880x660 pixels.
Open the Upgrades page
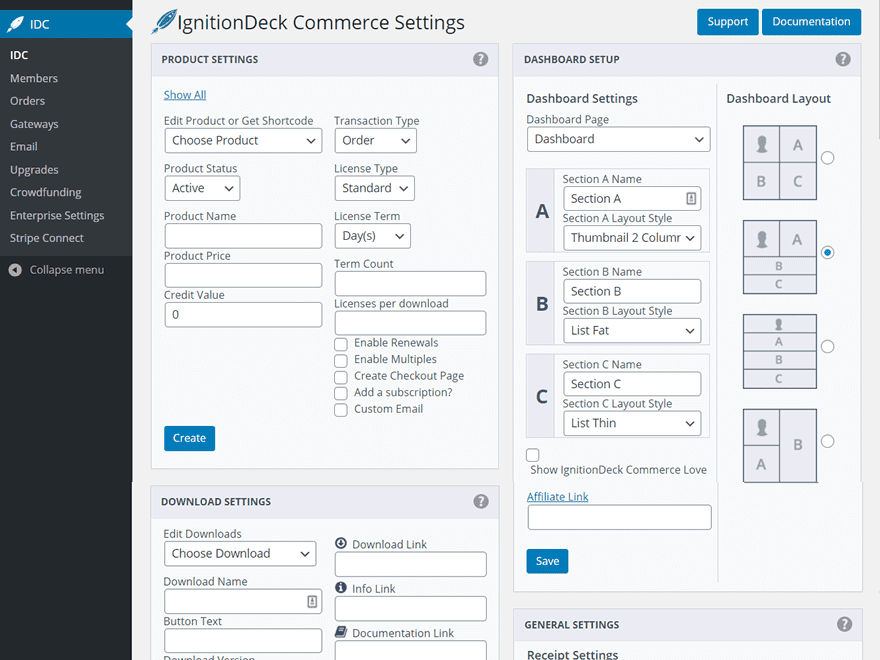34,169
